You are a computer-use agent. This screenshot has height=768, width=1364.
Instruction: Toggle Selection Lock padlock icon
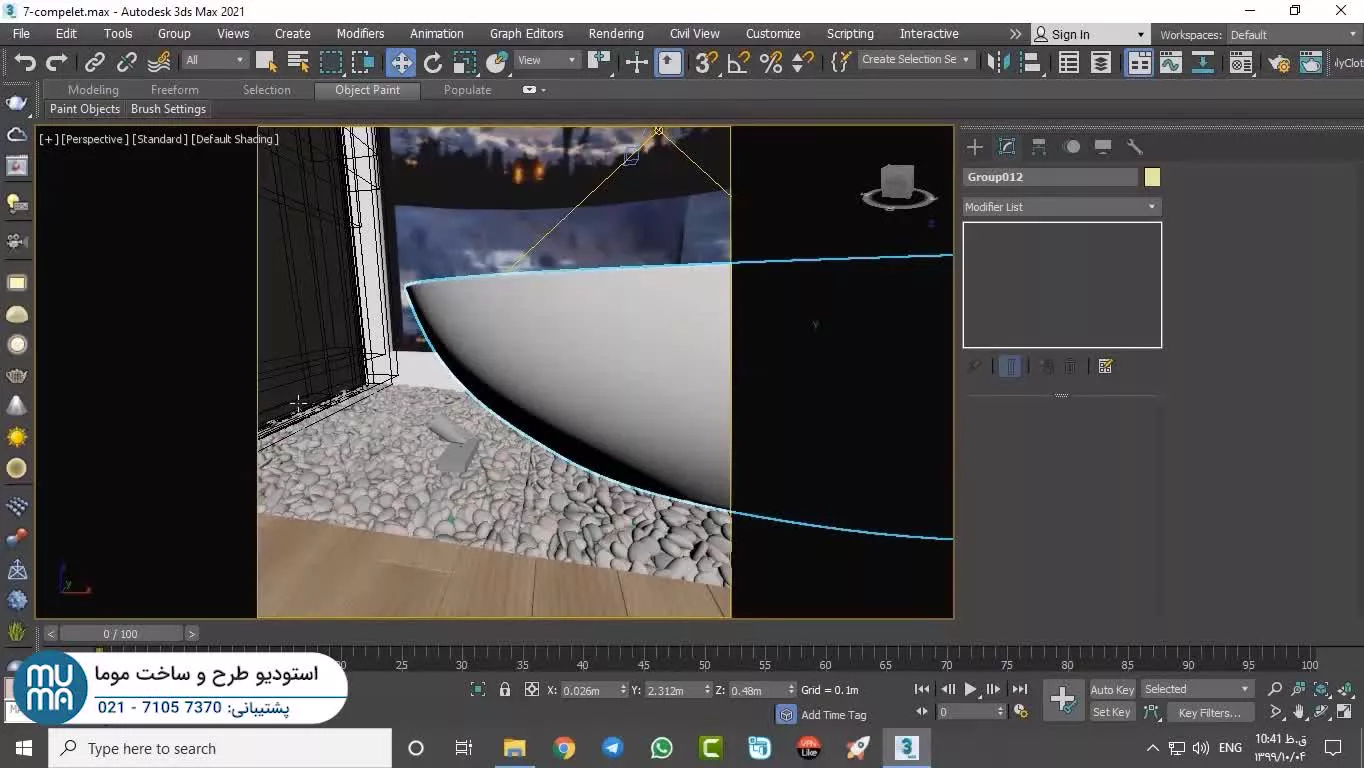pos(505,690)
